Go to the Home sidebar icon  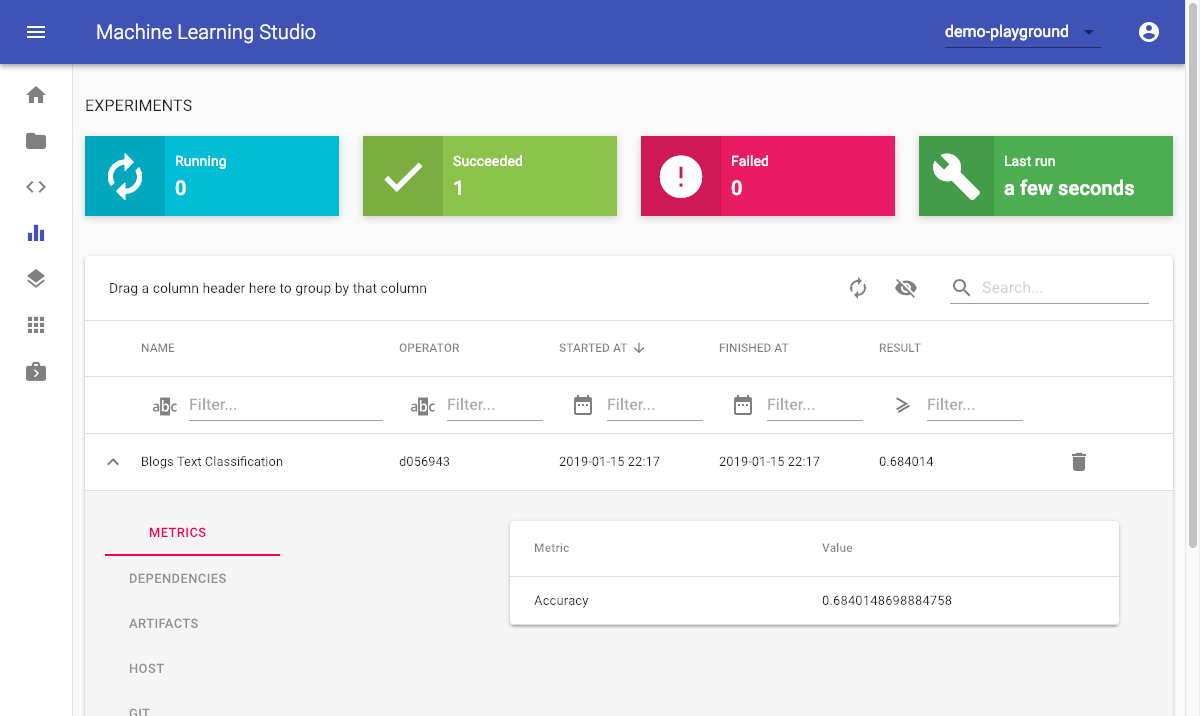point(36,95)
